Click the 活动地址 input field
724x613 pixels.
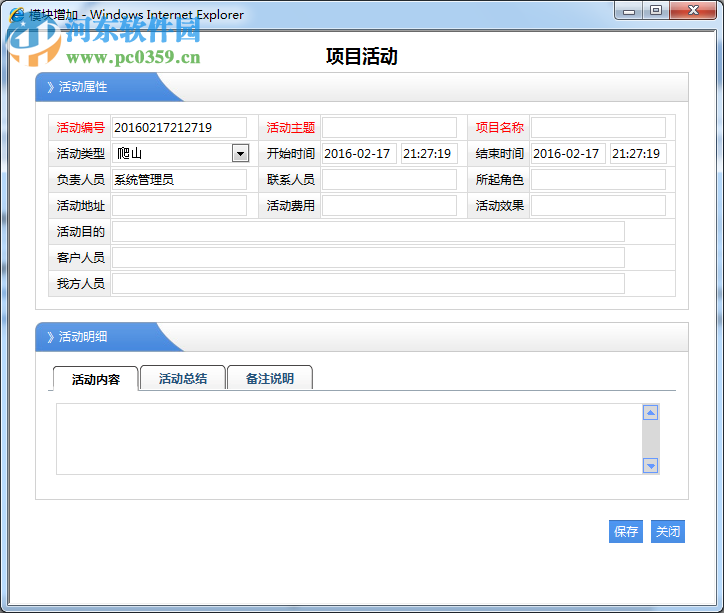[x=179, y=205]
